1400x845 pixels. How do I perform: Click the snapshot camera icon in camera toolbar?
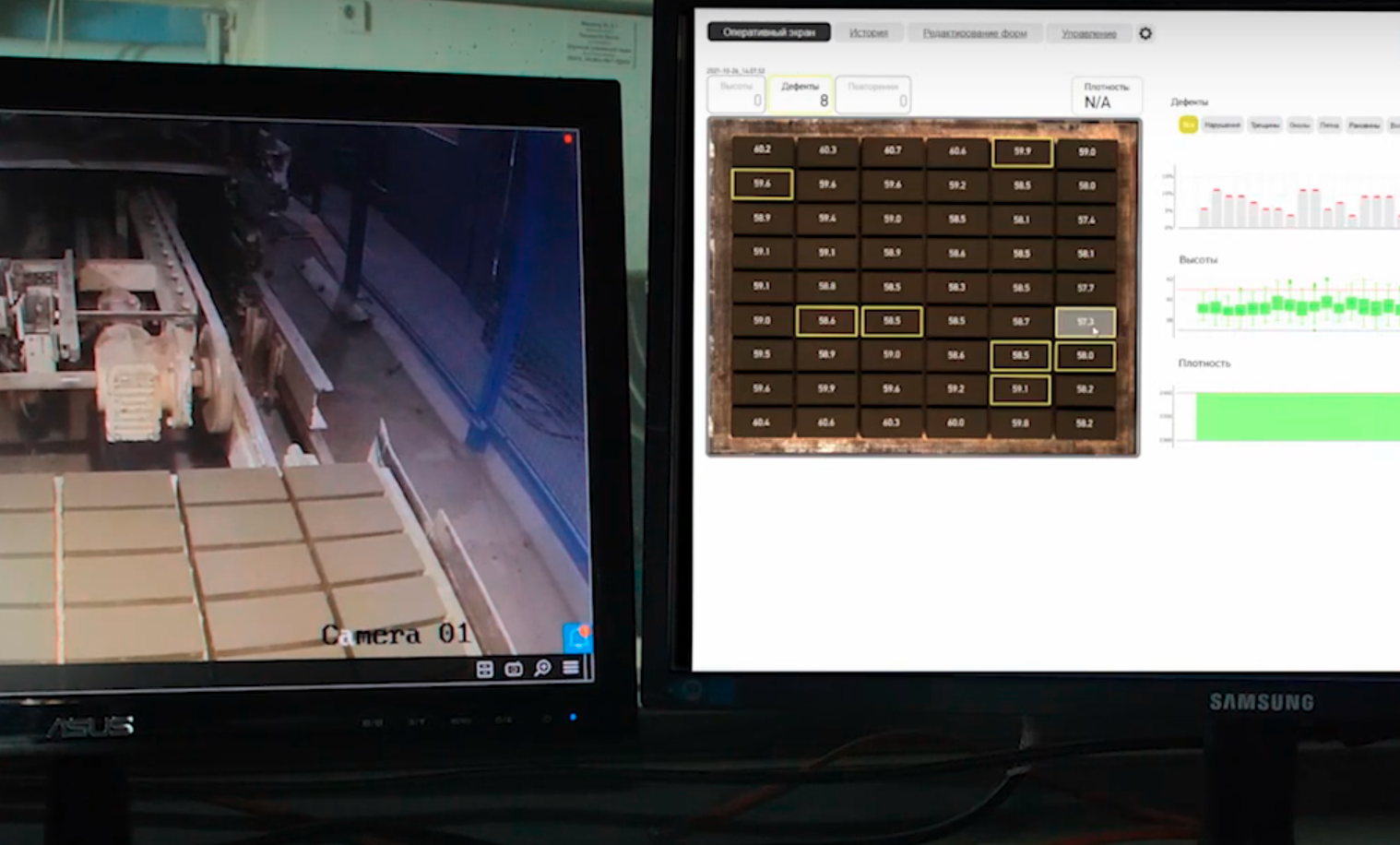click(x=514, y=669)
